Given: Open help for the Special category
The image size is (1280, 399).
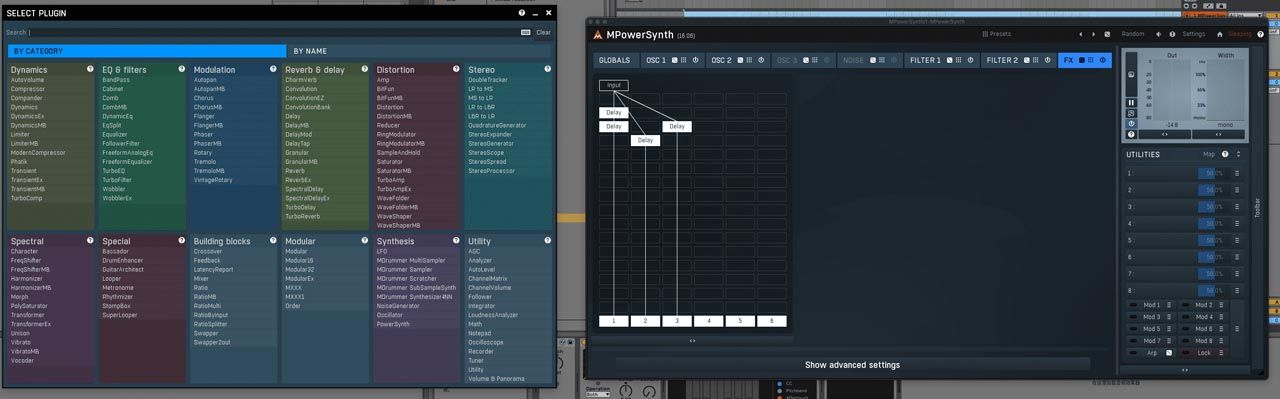Looking at the screenshot, I should 181,241.
